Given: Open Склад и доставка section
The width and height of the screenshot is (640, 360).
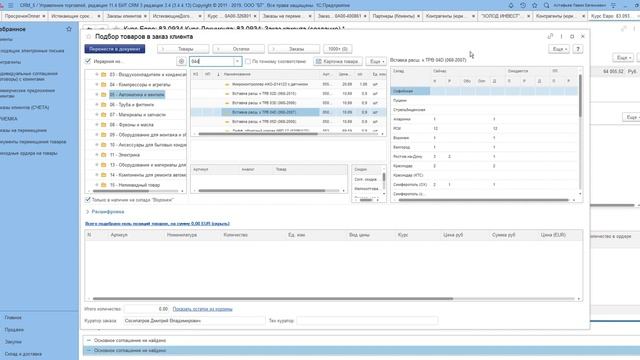Looking at the screenshot, I should (x=23, y=354).
